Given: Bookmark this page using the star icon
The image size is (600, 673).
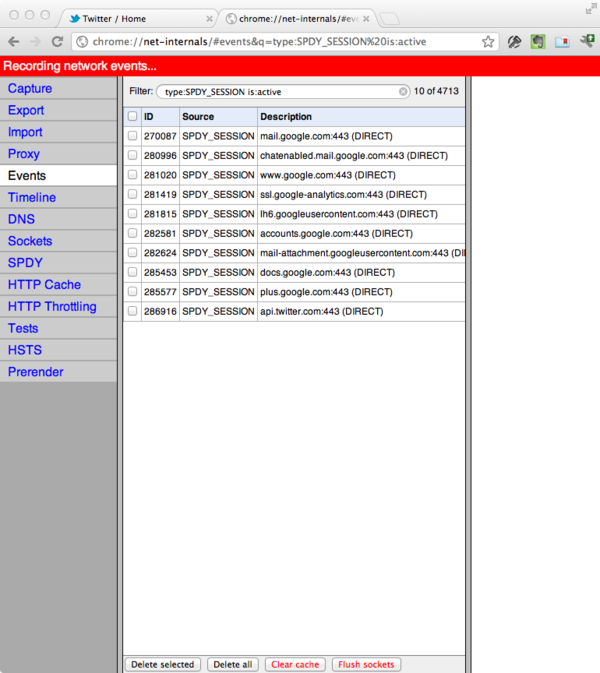Looking at the screenshot, I should tap(488, 42).
